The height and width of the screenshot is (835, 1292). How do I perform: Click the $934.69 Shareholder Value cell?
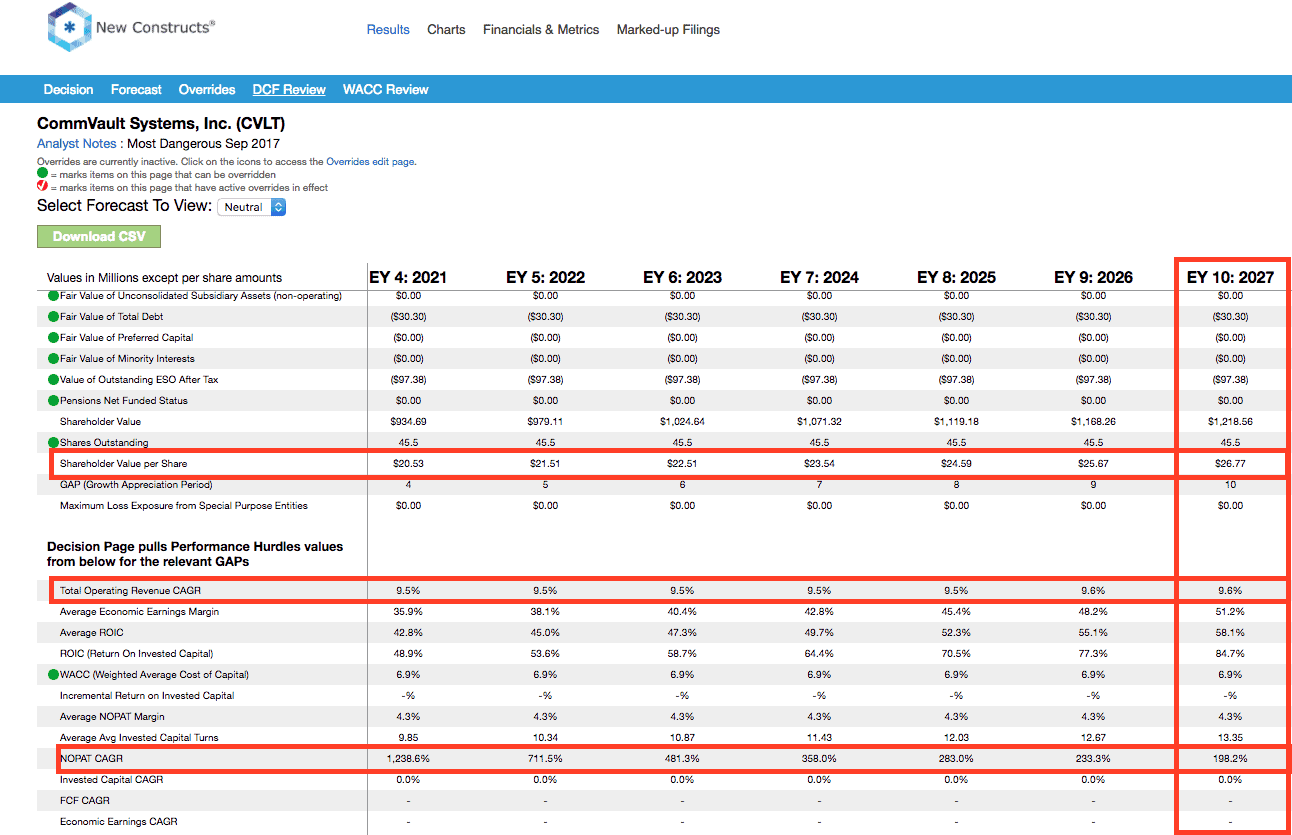[408, 422]
